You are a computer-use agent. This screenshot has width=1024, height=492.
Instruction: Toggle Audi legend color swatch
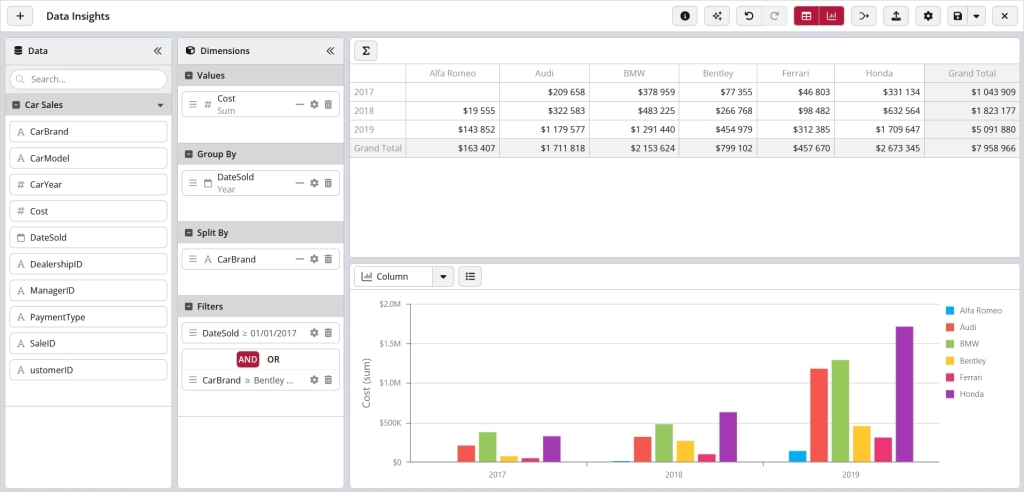(x=950, y=327)
